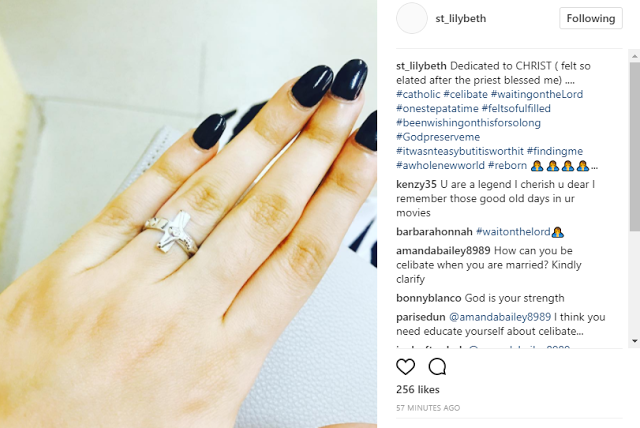Image resolution: width=640 pixels, height=428 pixels.
Task: Open the comment bubble icon
Action: (437, 367)
